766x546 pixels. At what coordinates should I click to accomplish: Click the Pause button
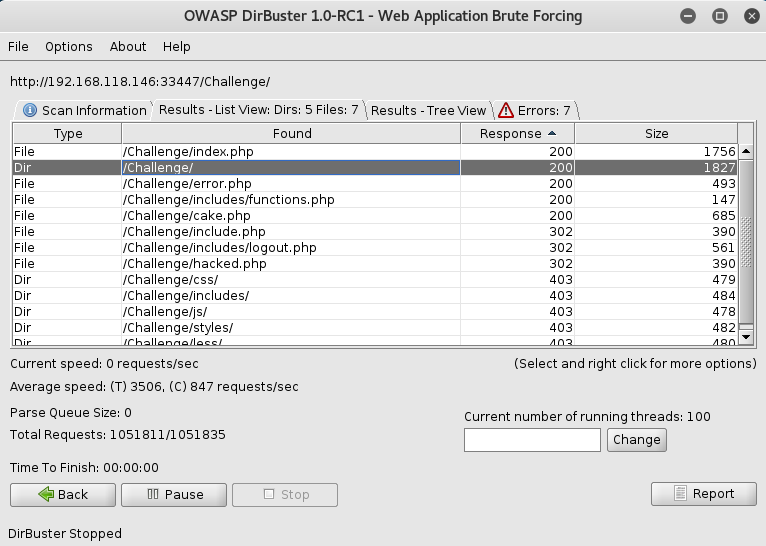pyautogui.click(x=174, y=495)
